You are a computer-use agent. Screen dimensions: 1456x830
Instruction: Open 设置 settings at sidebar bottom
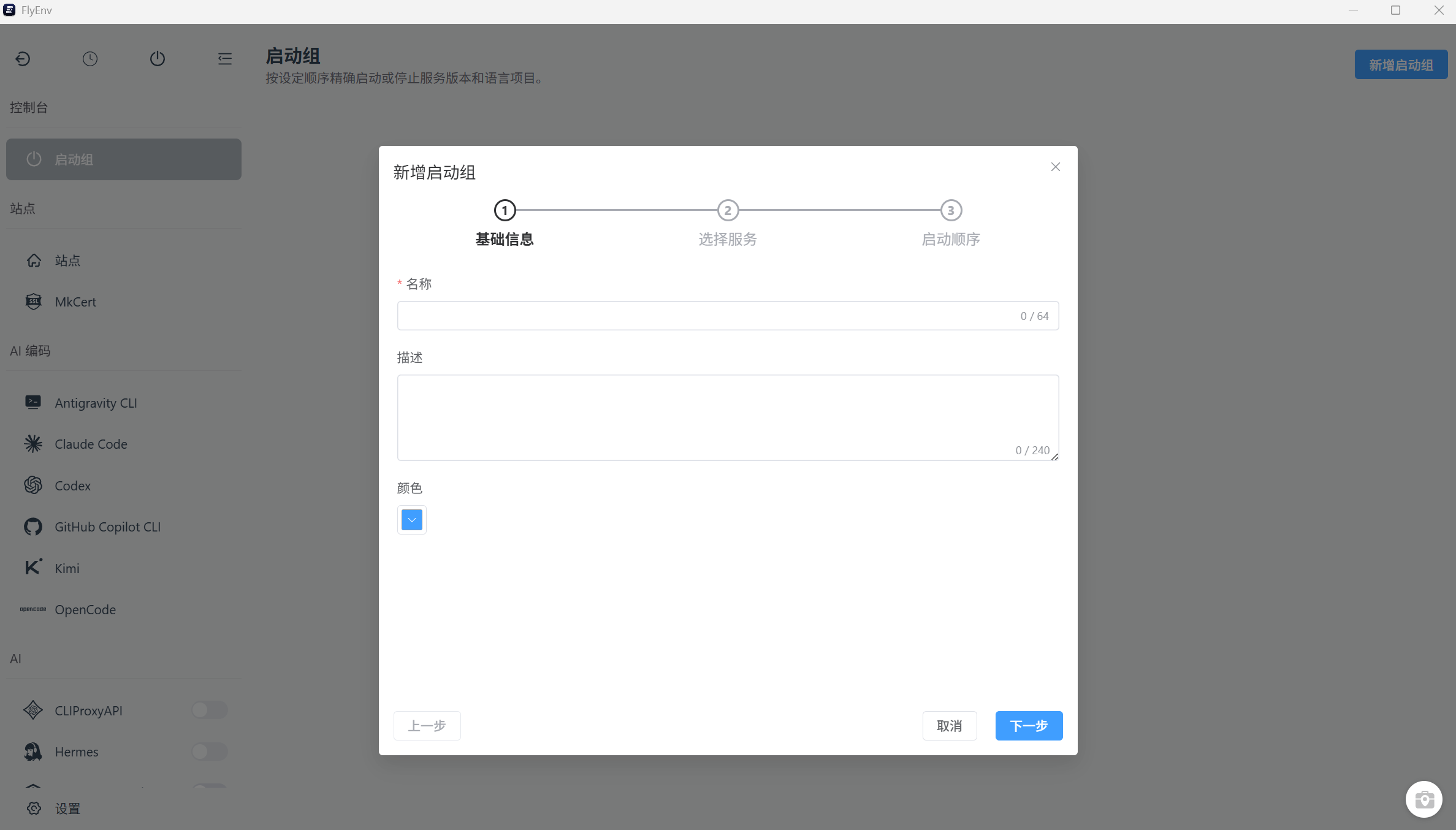(124, 809)
